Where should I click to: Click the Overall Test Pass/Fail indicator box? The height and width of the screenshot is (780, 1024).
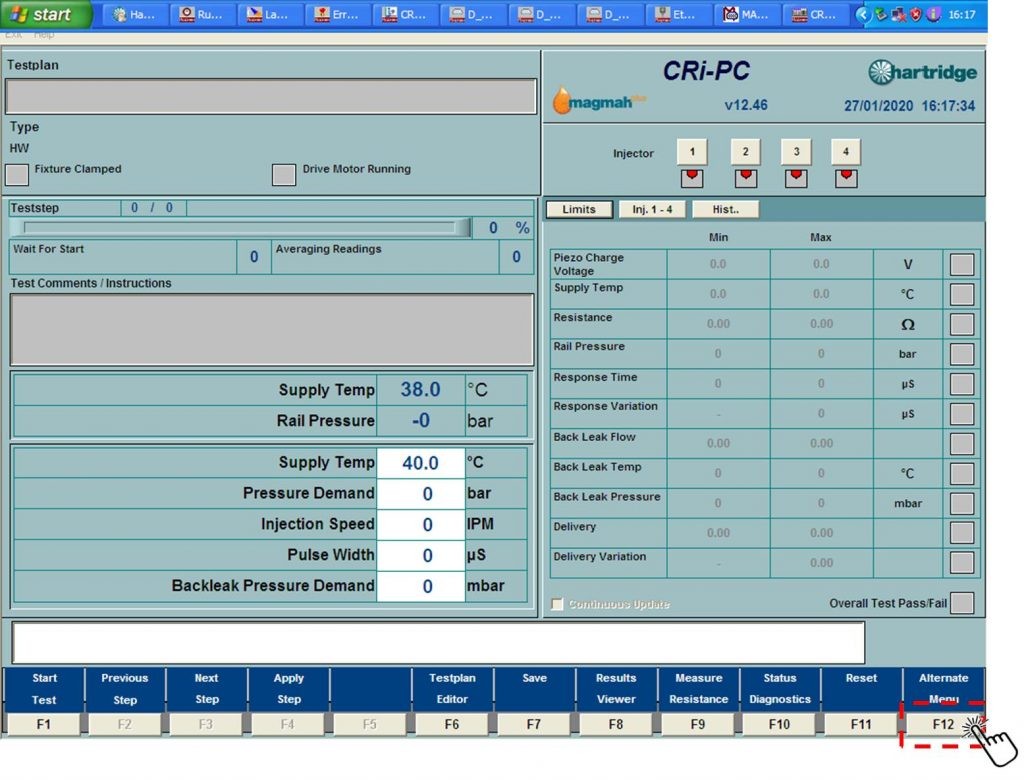[961, 603]
